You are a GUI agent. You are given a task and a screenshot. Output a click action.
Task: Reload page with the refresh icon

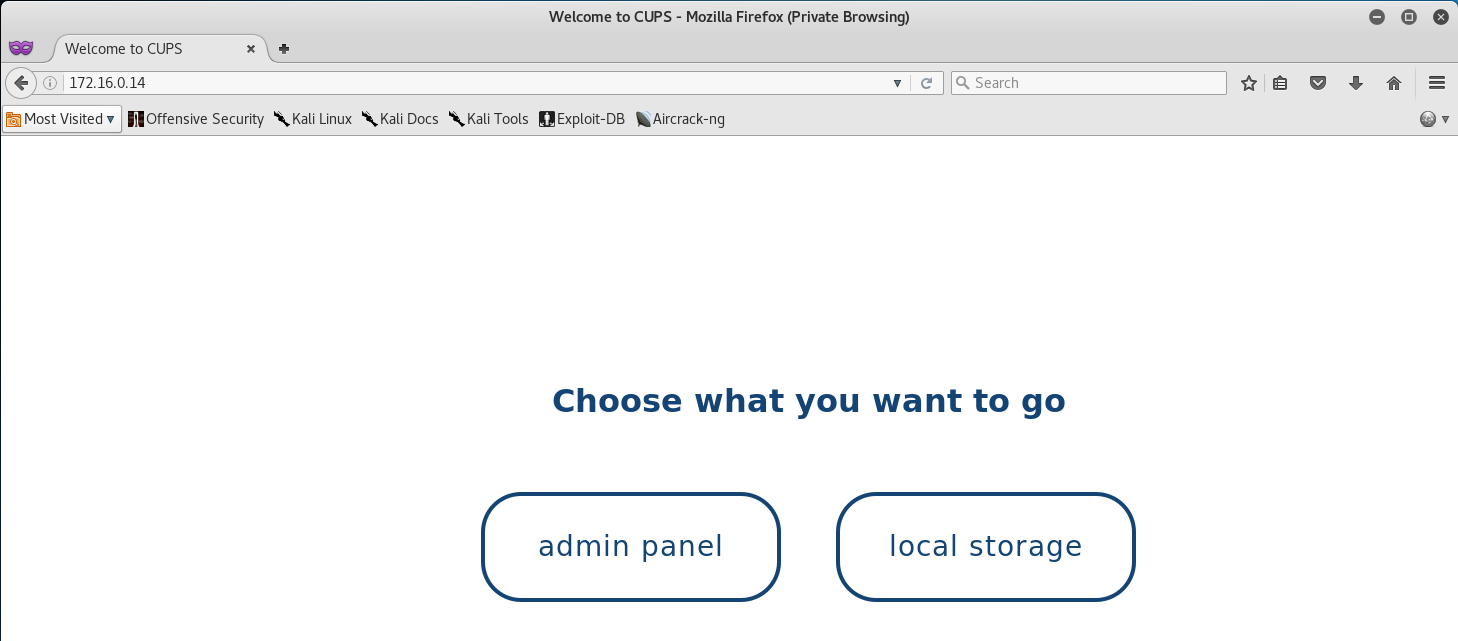click(x=927, y=83)
